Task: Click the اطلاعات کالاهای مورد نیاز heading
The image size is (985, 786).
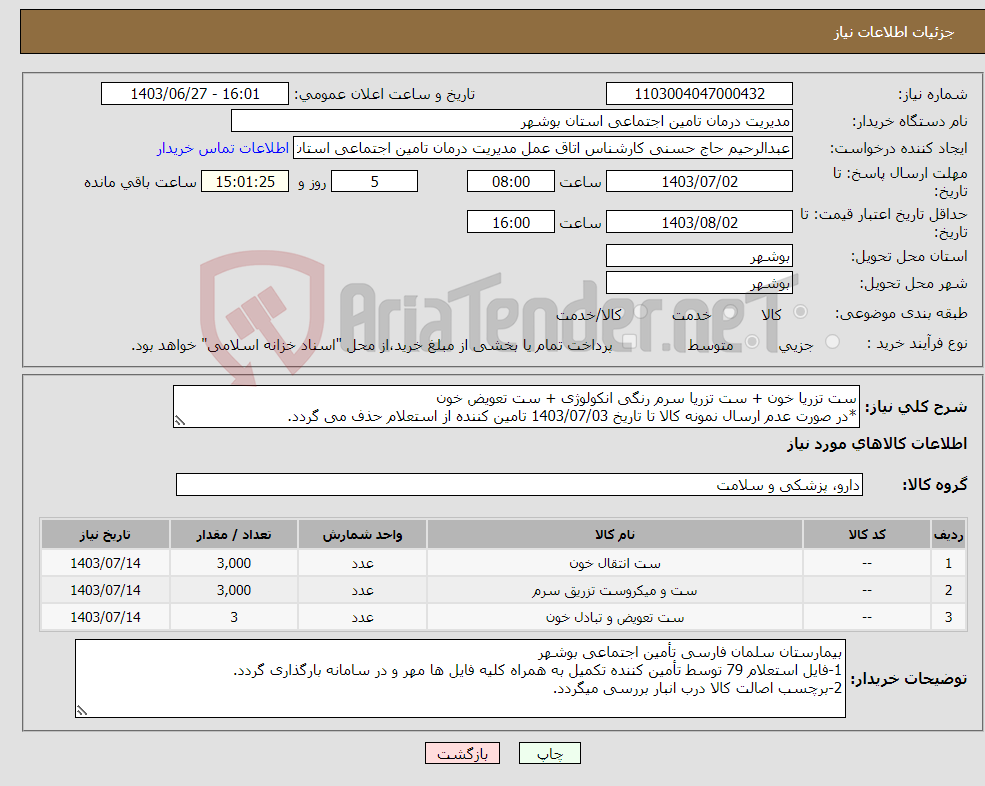Action: coord(876,444)
